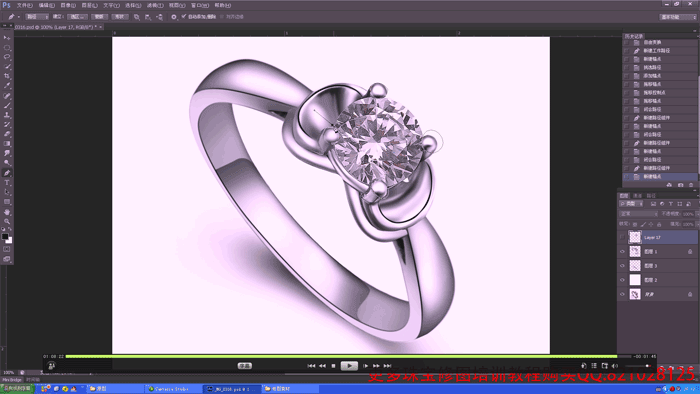
Task: Hide layer 图层 2 eye icon
Action: click(x=622, y=280)
